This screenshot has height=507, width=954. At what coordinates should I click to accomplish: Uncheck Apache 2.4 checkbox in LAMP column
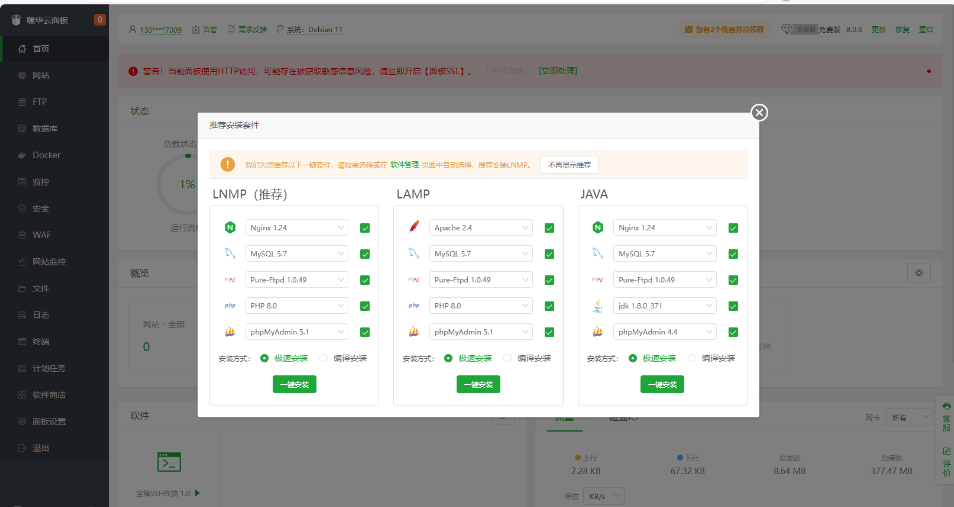click(x=549, y=228)
